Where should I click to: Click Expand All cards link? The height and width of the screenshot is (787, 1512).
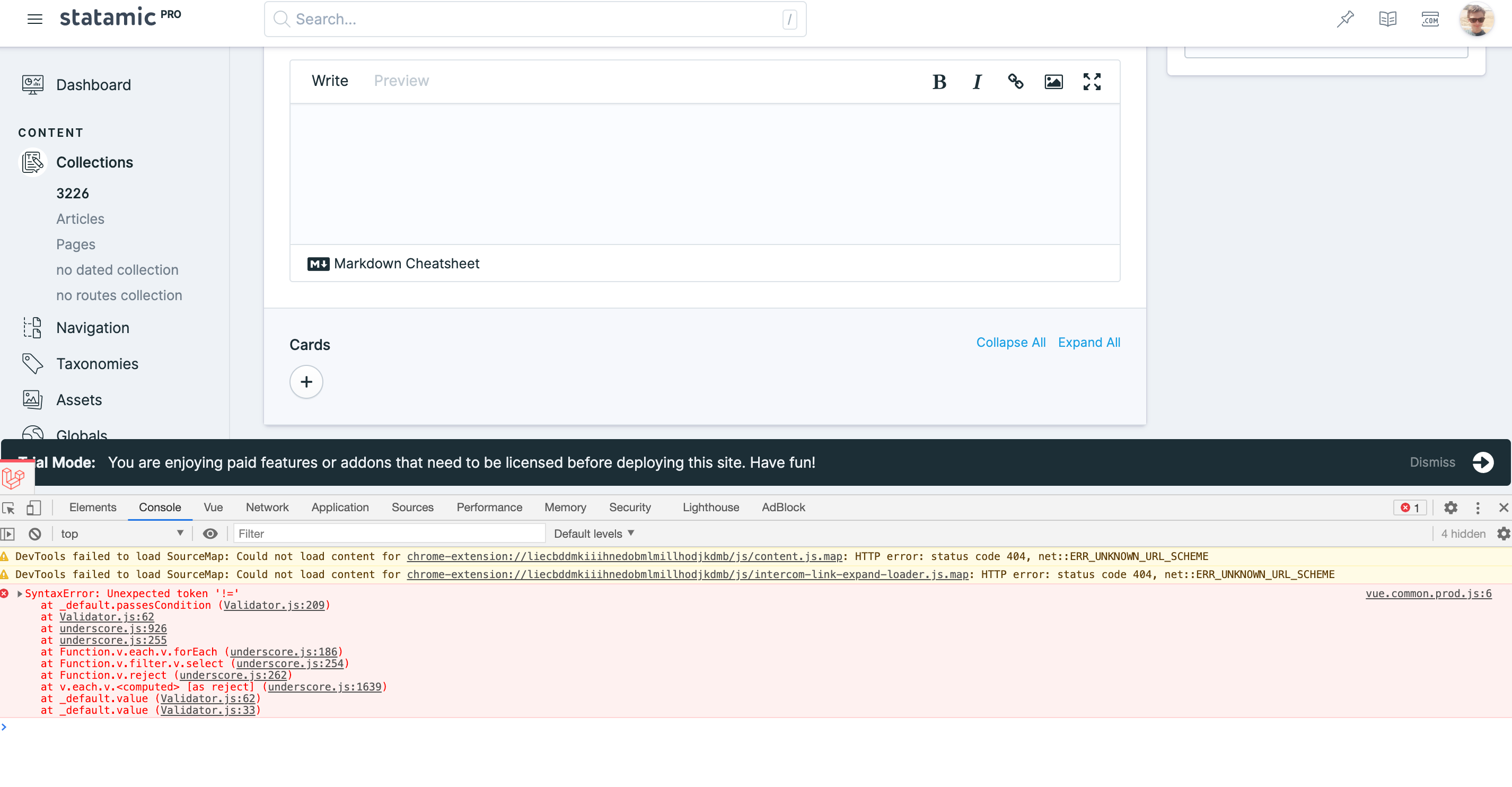[1089, 343]
